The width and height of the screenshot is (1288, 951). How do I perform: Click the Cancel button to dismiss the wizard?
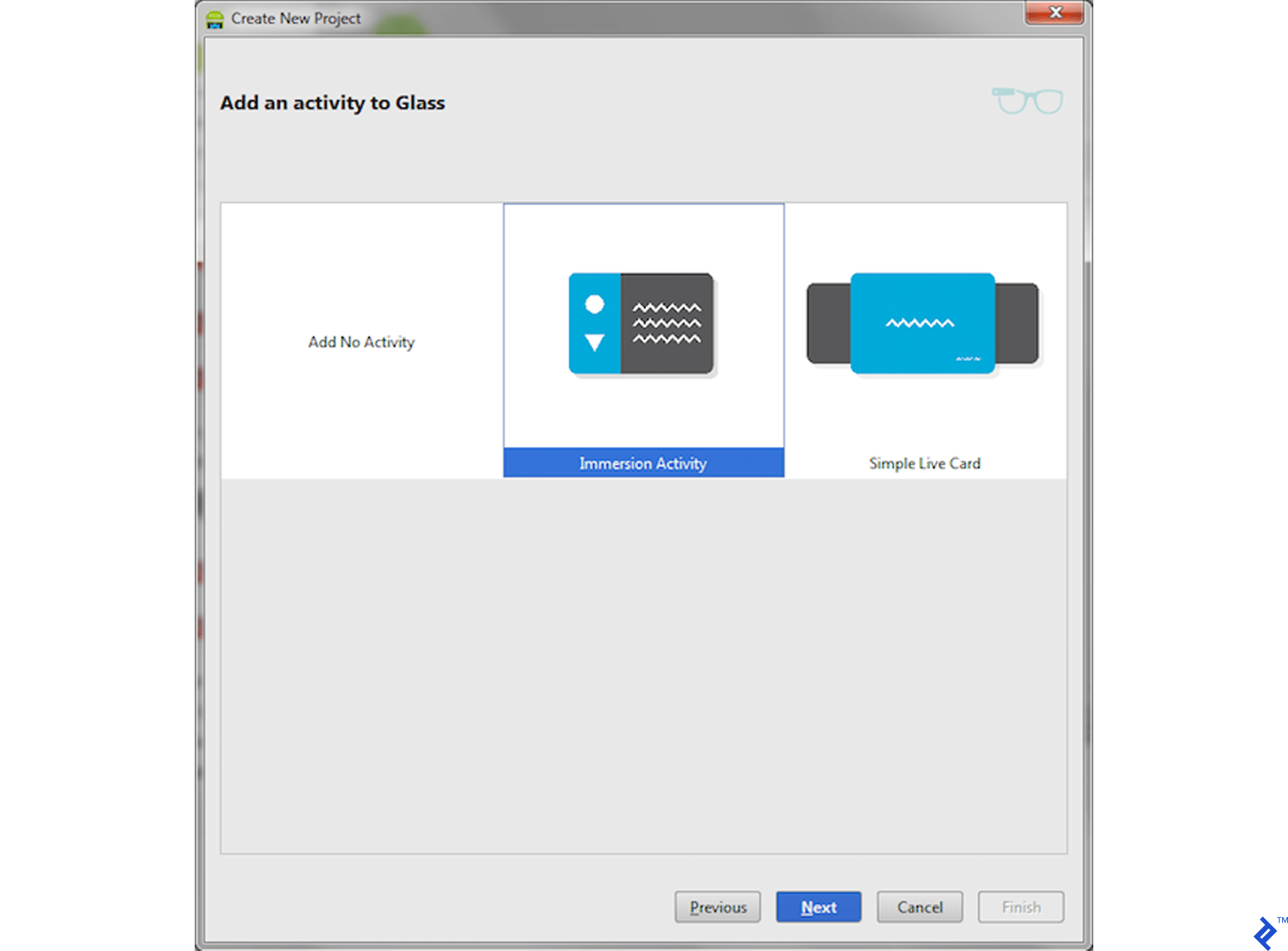pos(919,907)
